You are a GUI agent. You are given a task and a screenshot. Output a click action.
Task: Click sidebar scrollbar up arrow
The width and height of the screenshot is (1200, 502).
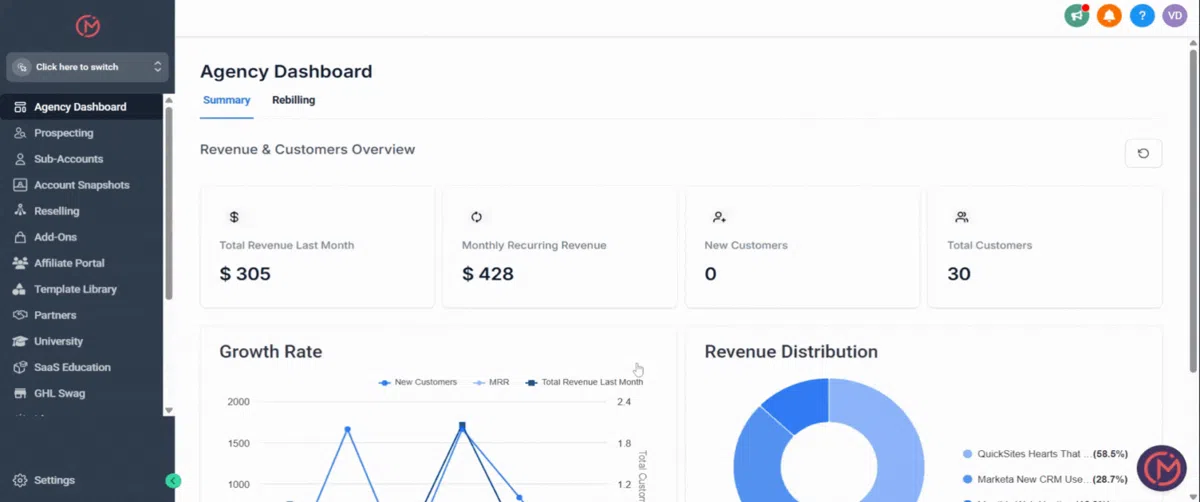pyautogui.click(x=169, y=100)
